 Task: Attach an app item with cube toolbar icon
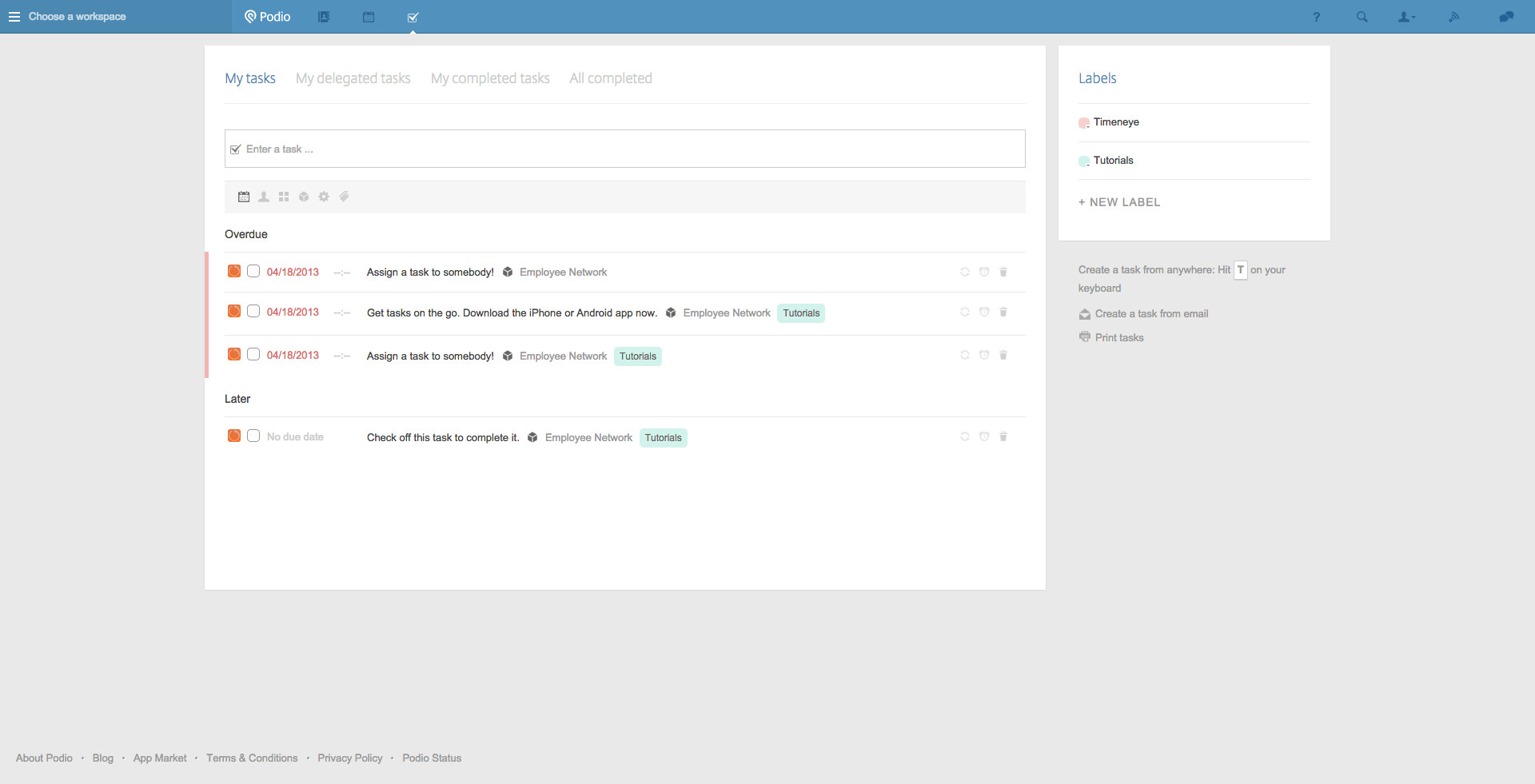(304, 197)
